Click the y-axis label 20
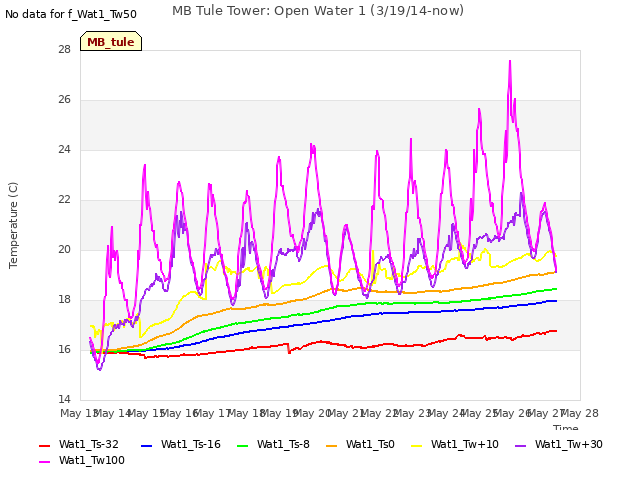Viewport: 640px width, 480px height. (x=64, y=250)
